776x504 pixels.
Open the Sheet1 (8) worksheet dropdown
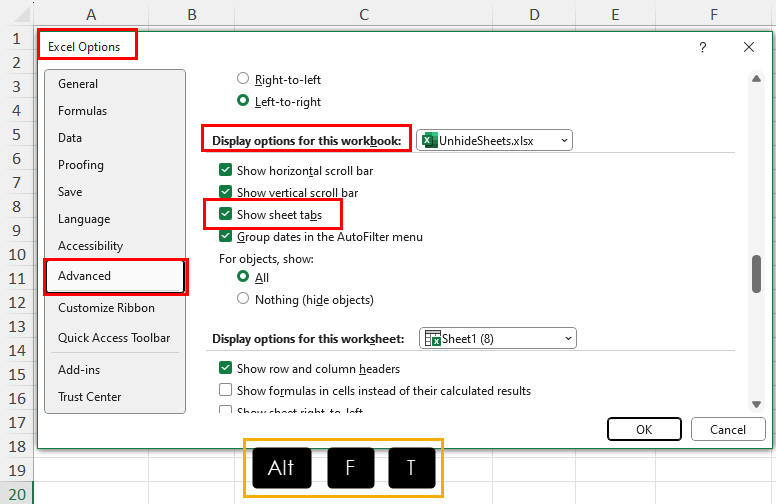(x=498, y=339)
